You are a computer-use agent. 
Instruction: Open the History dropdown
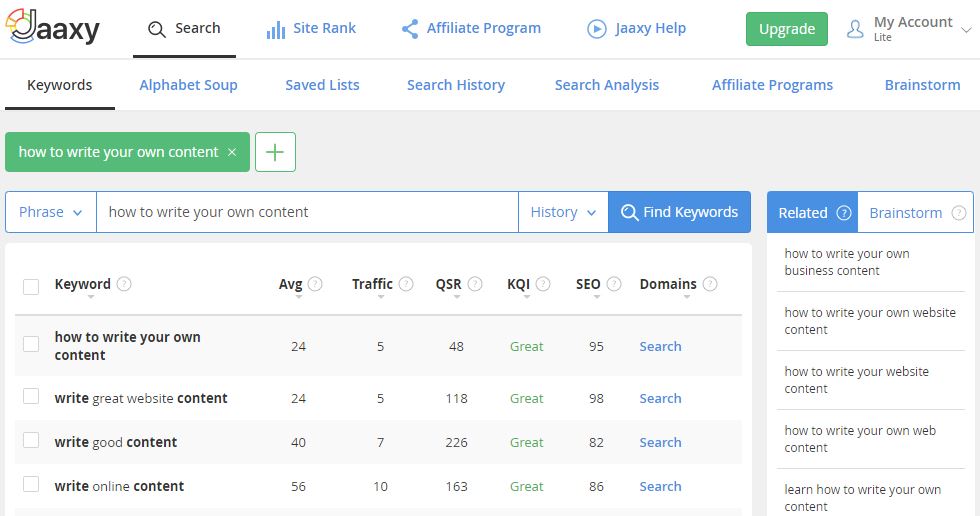[563, 212]
